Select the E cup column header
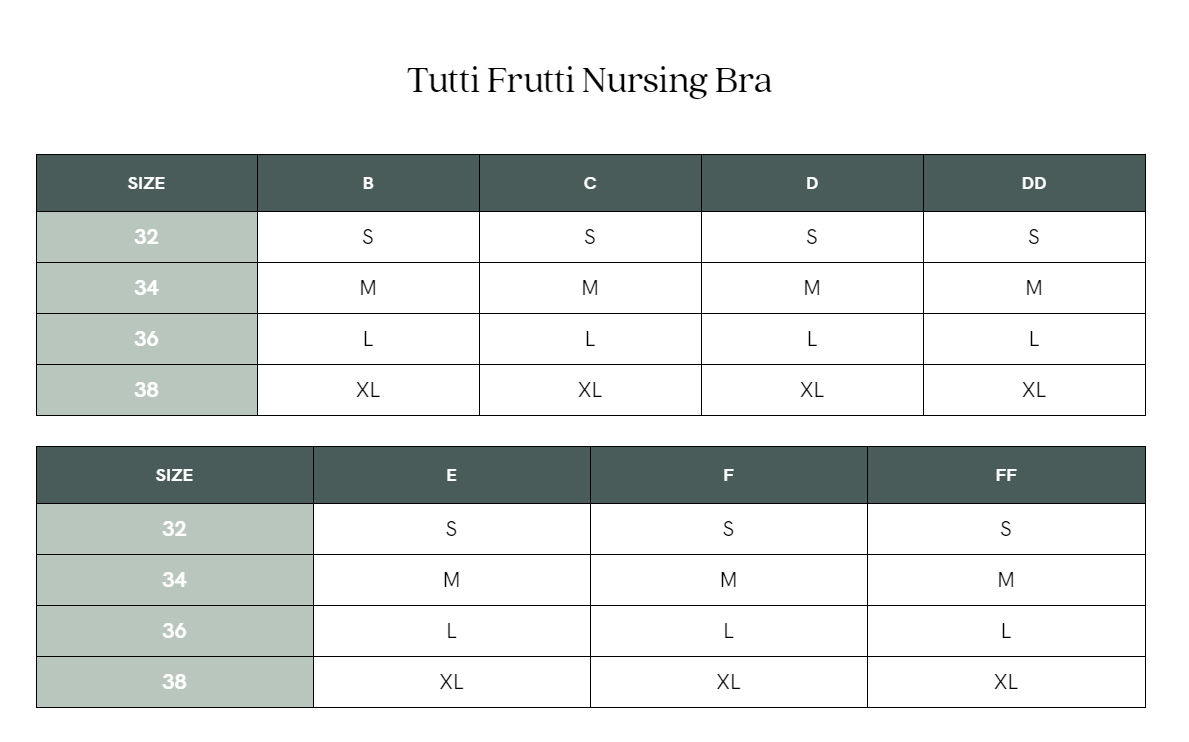Screen dimensions: 1189x742 452,475
